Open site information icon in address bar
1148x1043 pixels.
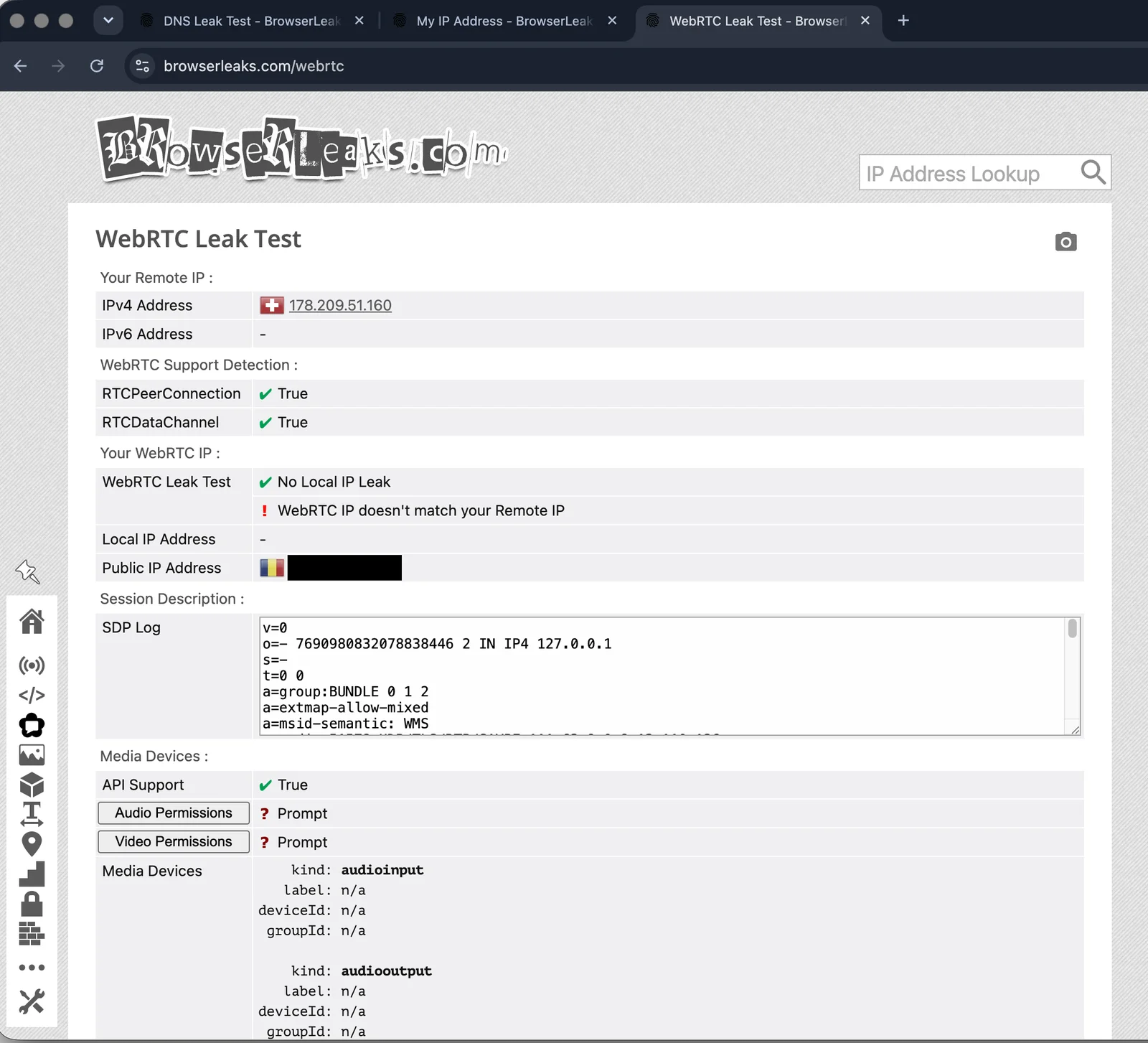(142, 66)
